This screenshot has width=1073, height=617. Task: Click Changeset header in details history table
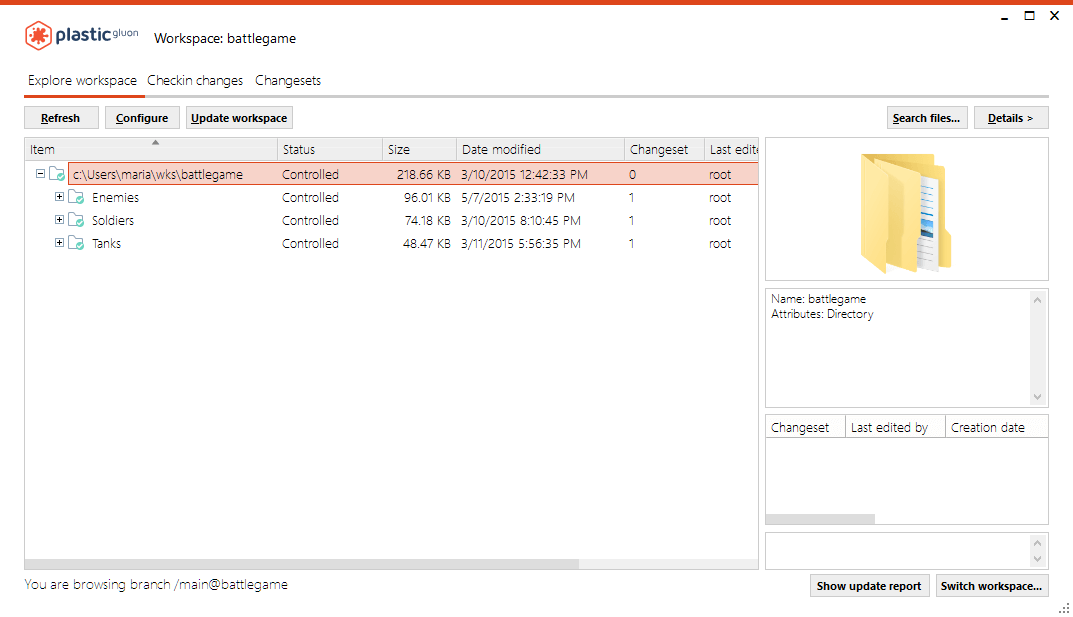[x=805, y=428]
